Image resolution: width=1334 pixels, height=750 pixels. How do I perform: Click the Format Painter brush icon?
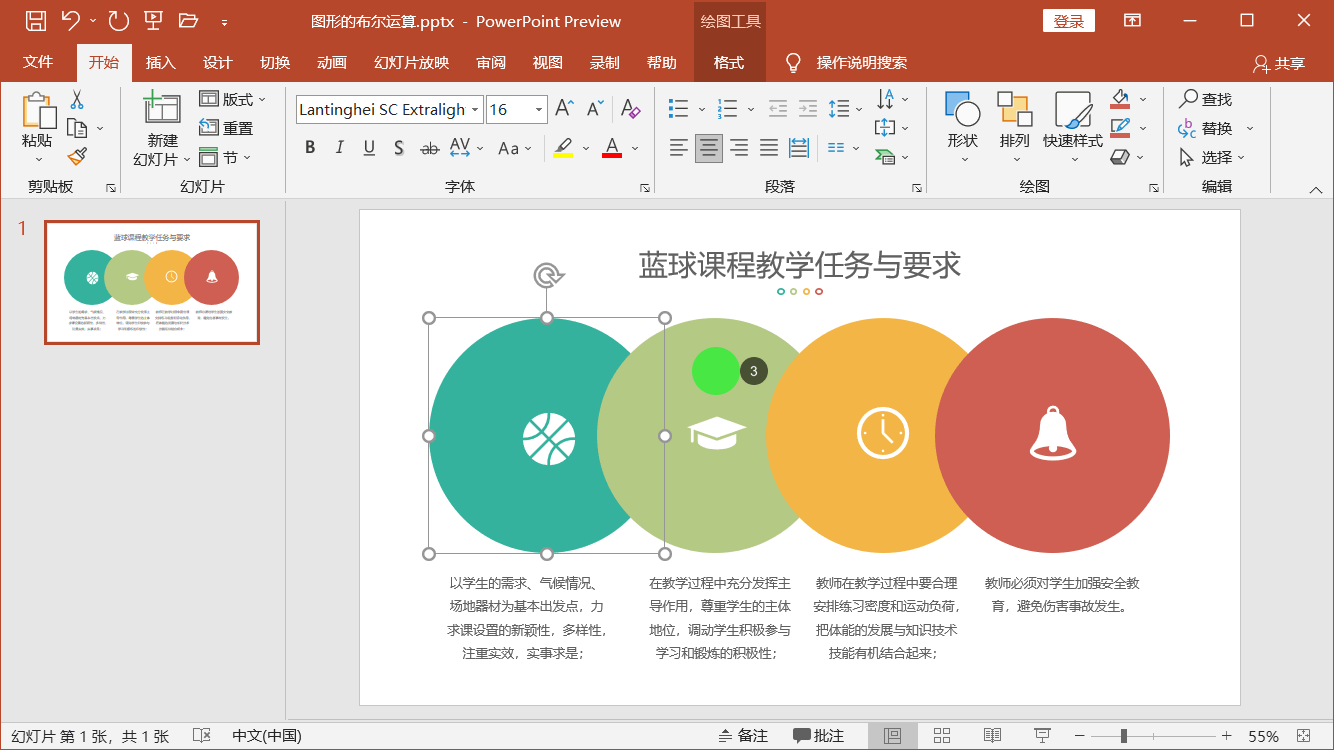(x=77, y=156)
